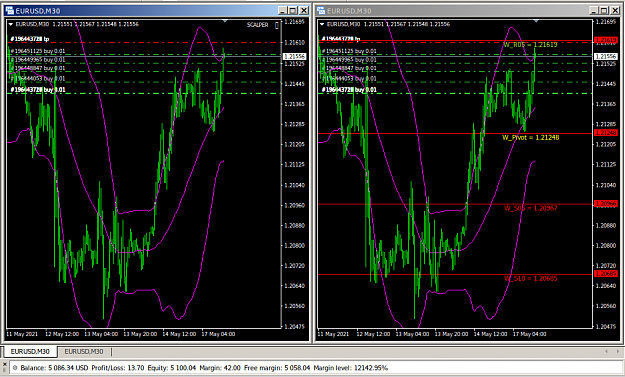The height and width of the screenshot is (377, 625).
Task: Click the small circle icon before Balance
Action: click(x=15, y=368)
